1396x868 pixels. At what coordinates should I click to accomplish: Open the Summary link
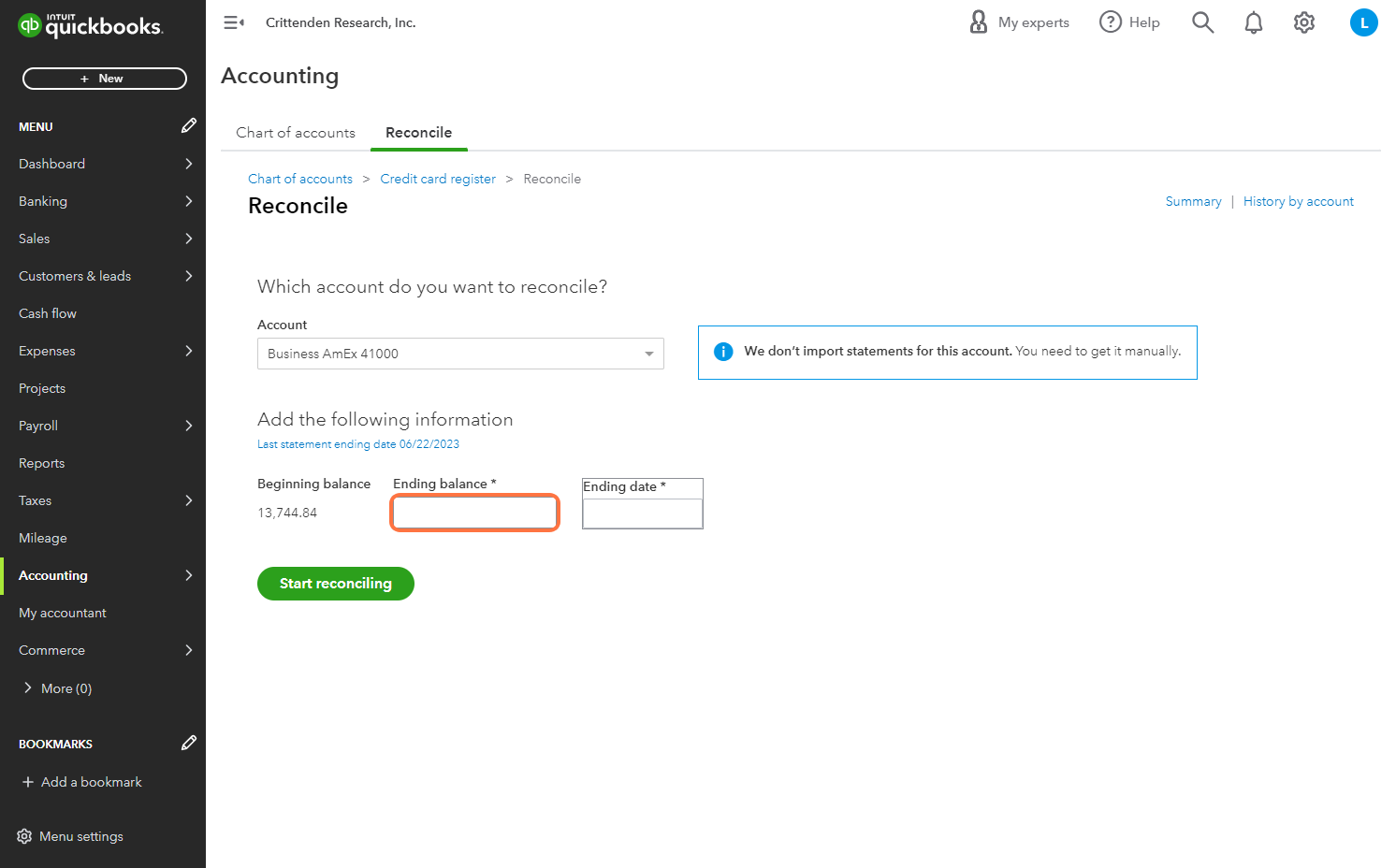1193,201
